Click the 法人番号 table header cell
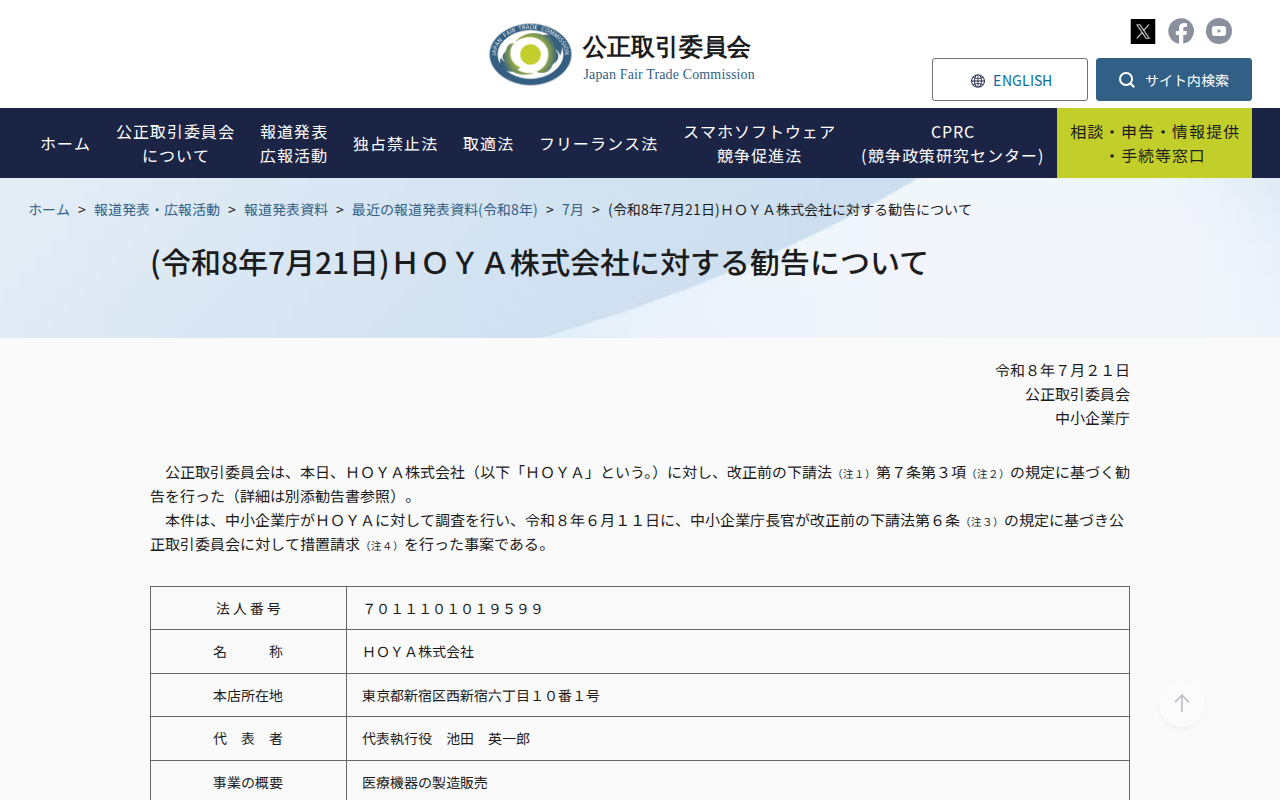 (x=248, y=609)
